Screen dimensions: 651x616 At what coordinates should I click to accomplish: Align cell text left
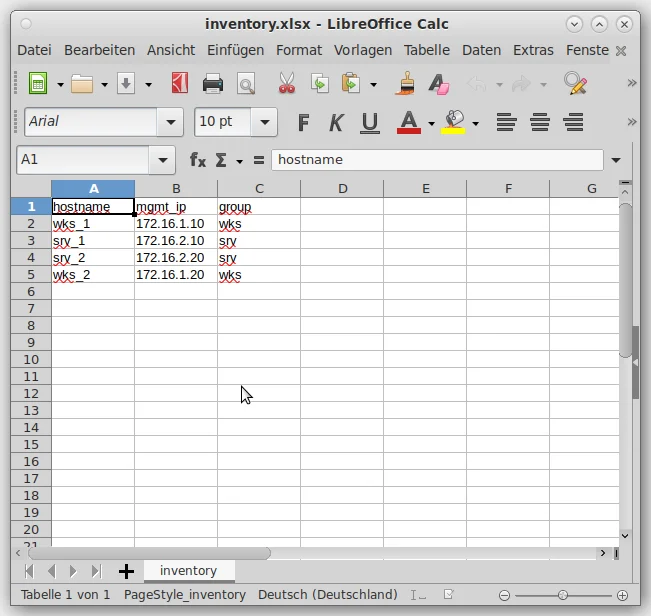click(x=507, y=122)
